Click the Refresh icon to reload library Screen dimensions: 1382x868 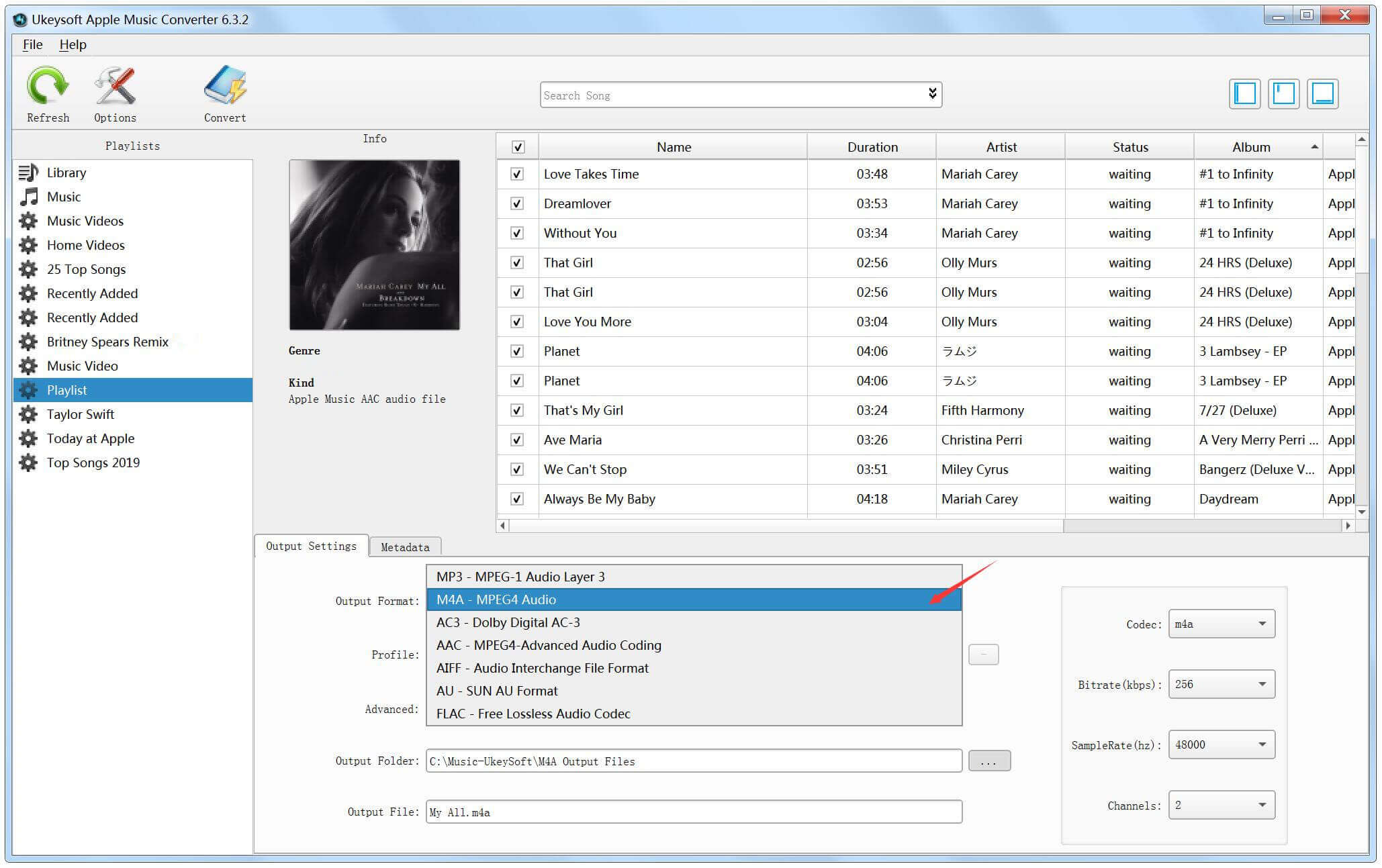pos(46,90)
